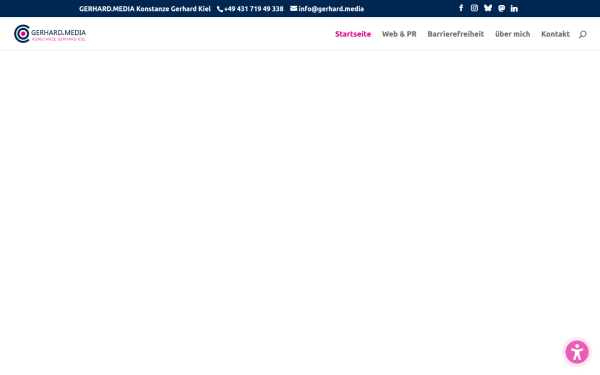Open the Facebook social icon
Image resolution: width=600 pixels, height=375 pixels.
click(x=461, y=8)
